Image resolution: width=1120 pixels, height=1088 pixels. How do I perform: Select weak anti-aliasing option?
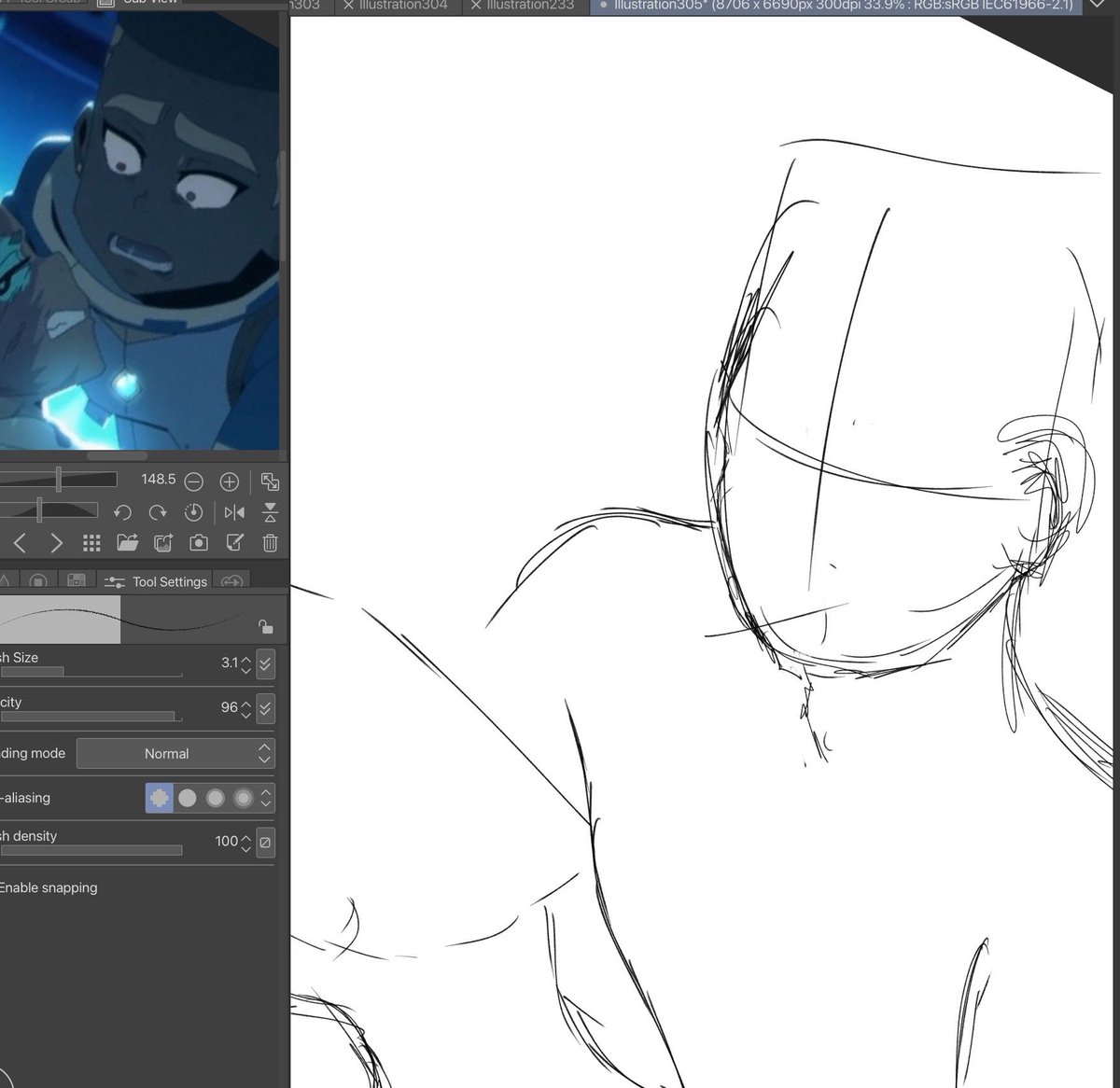point(188,798)
